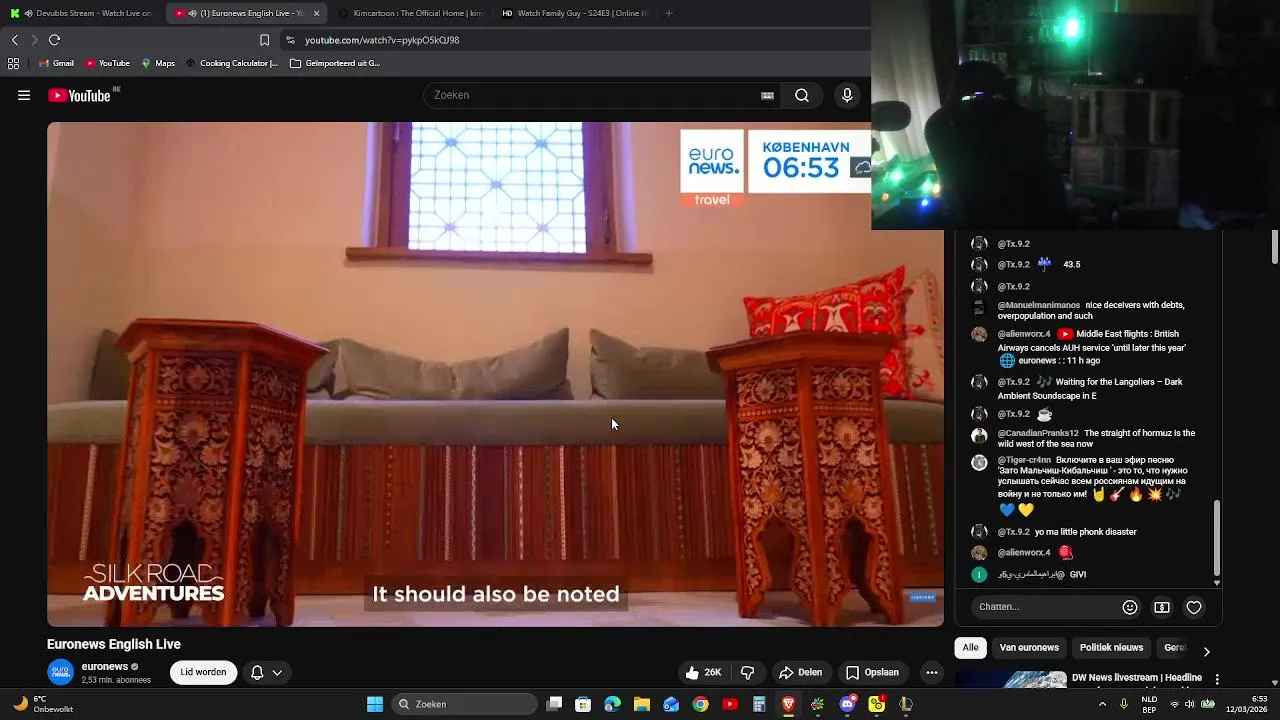Mute audio on Devubbs Stream tab
The image size is (1280, 720).
(27, 13)
